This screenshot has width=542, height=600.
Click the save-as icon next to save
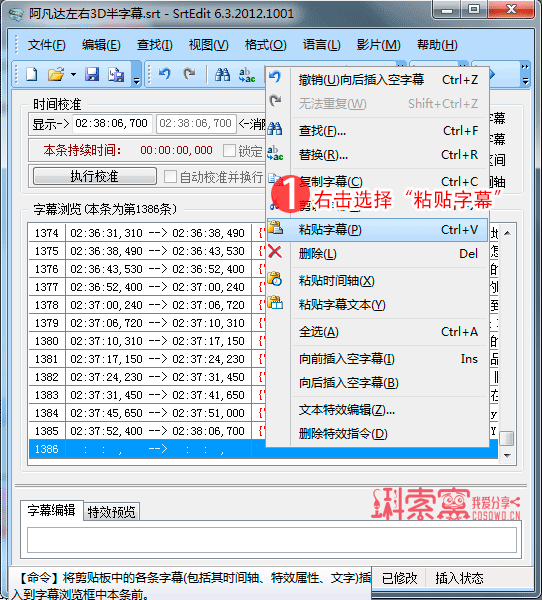point(116,74)
